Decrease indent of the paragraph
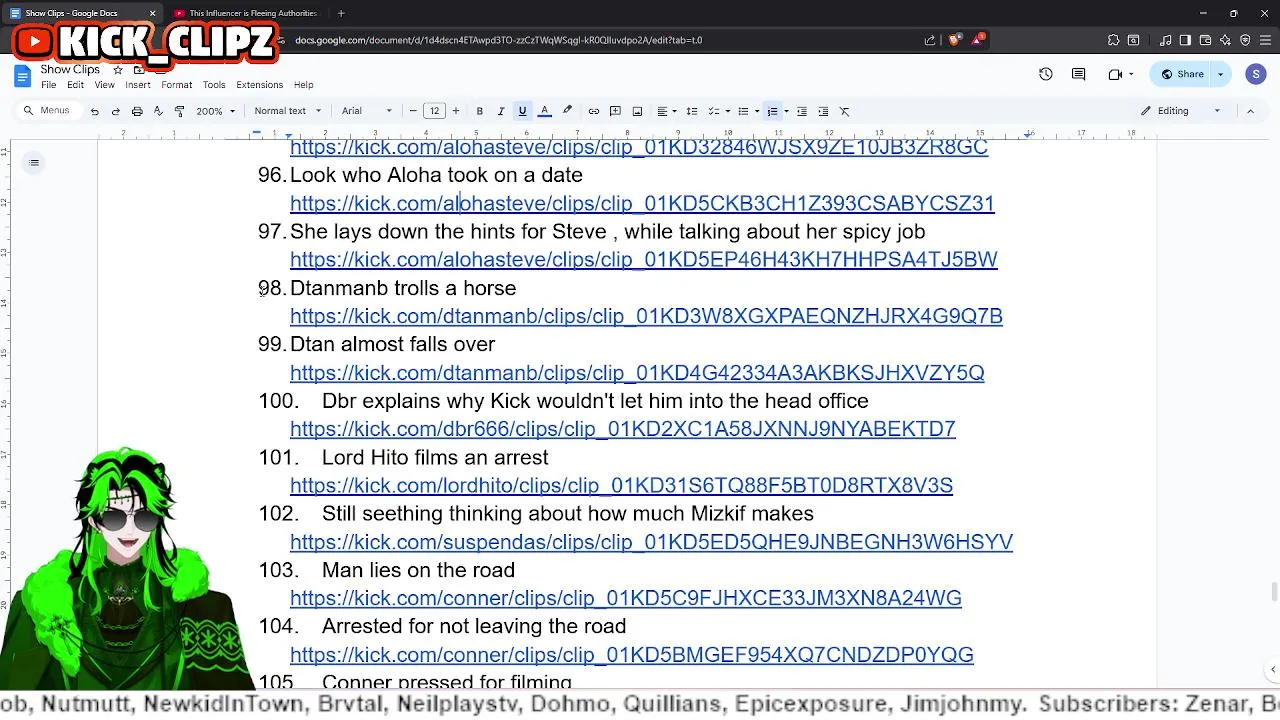This screenshot has width=1280, height=720. point(802,111)
